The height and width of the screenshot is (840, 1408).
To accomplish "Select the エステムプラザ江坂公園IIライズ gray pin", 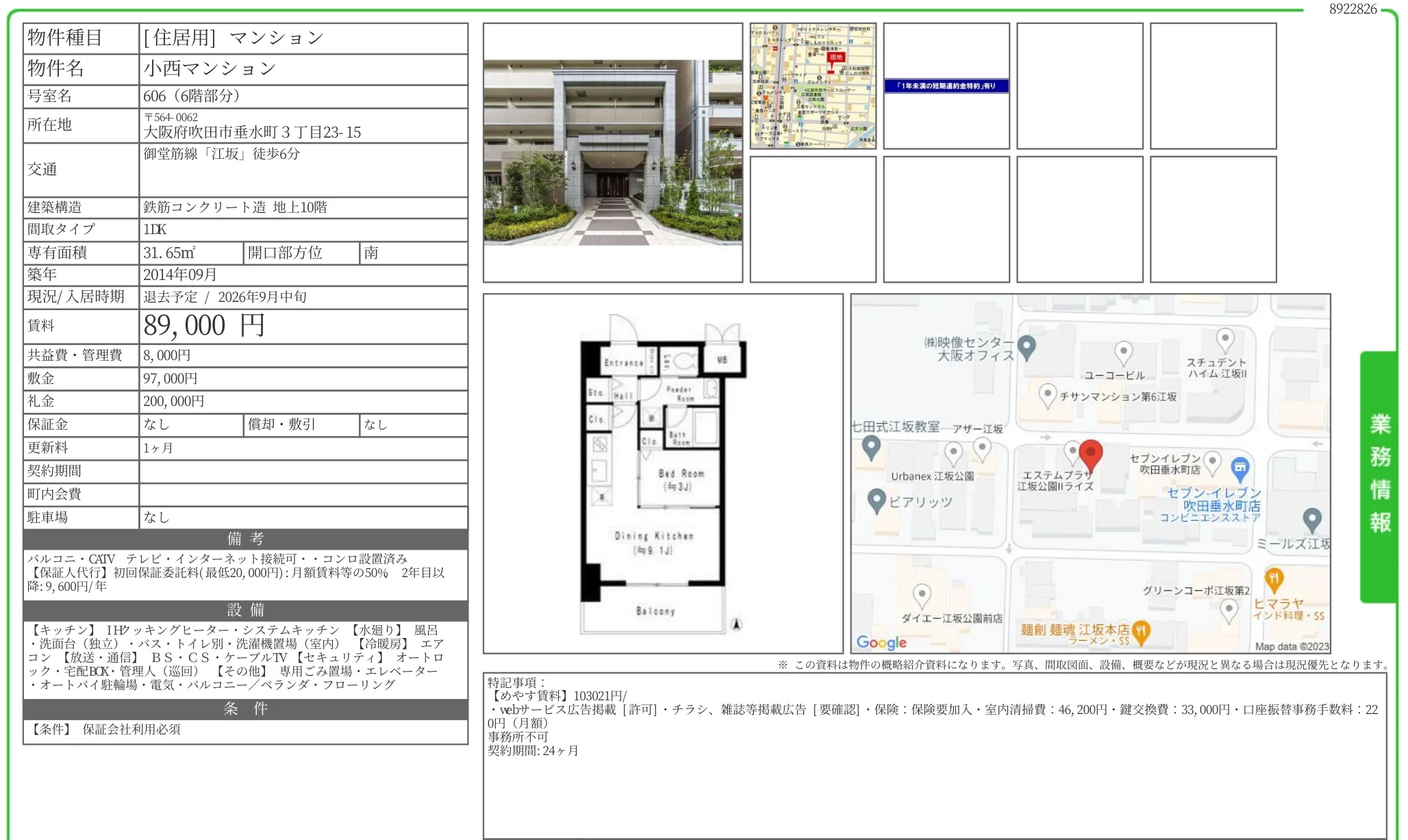I will (1072, 453).
